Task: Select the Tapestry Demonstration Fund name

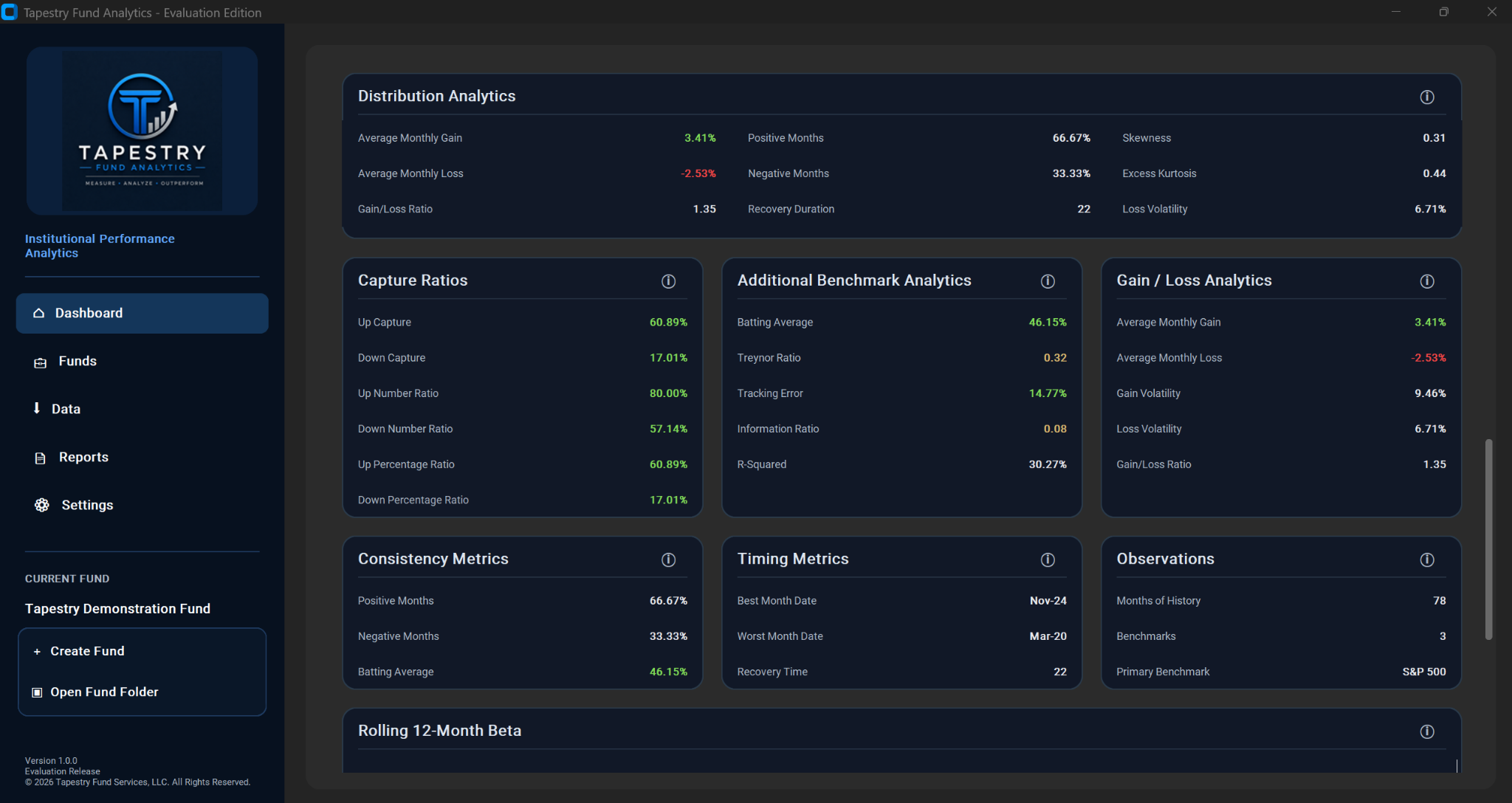Action: pos(117,608)
